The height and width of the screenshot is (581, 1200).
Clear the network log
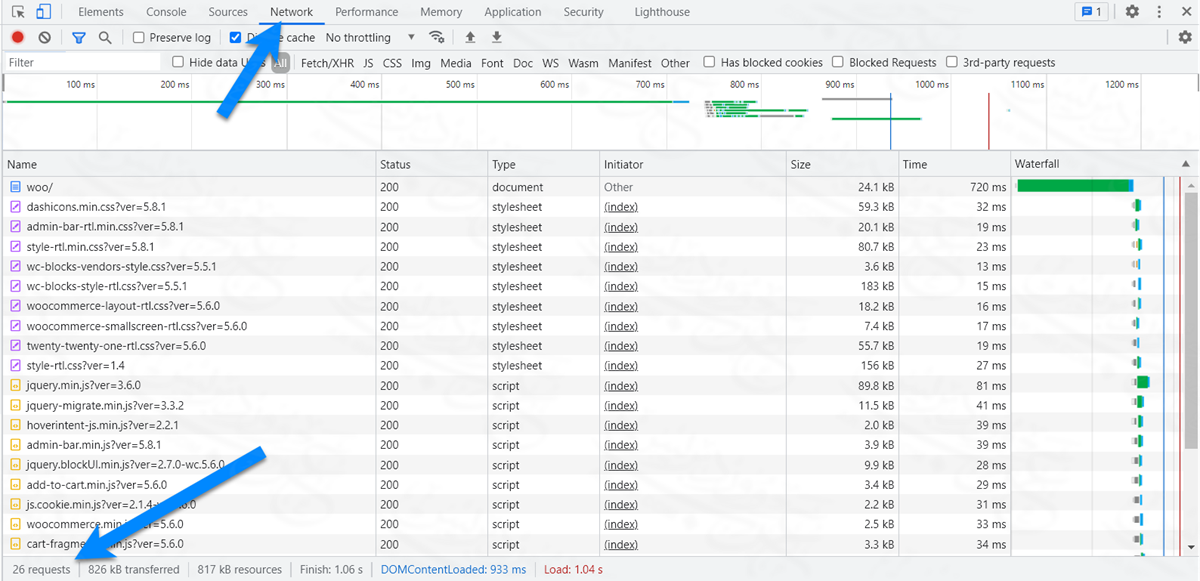44,38
